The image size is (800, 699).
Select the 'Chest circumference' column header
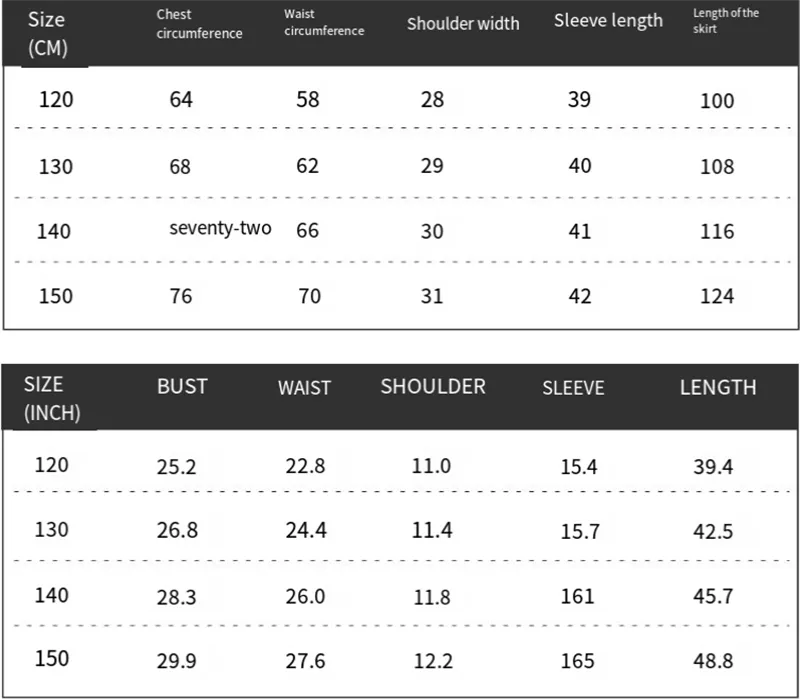(199, 24)
